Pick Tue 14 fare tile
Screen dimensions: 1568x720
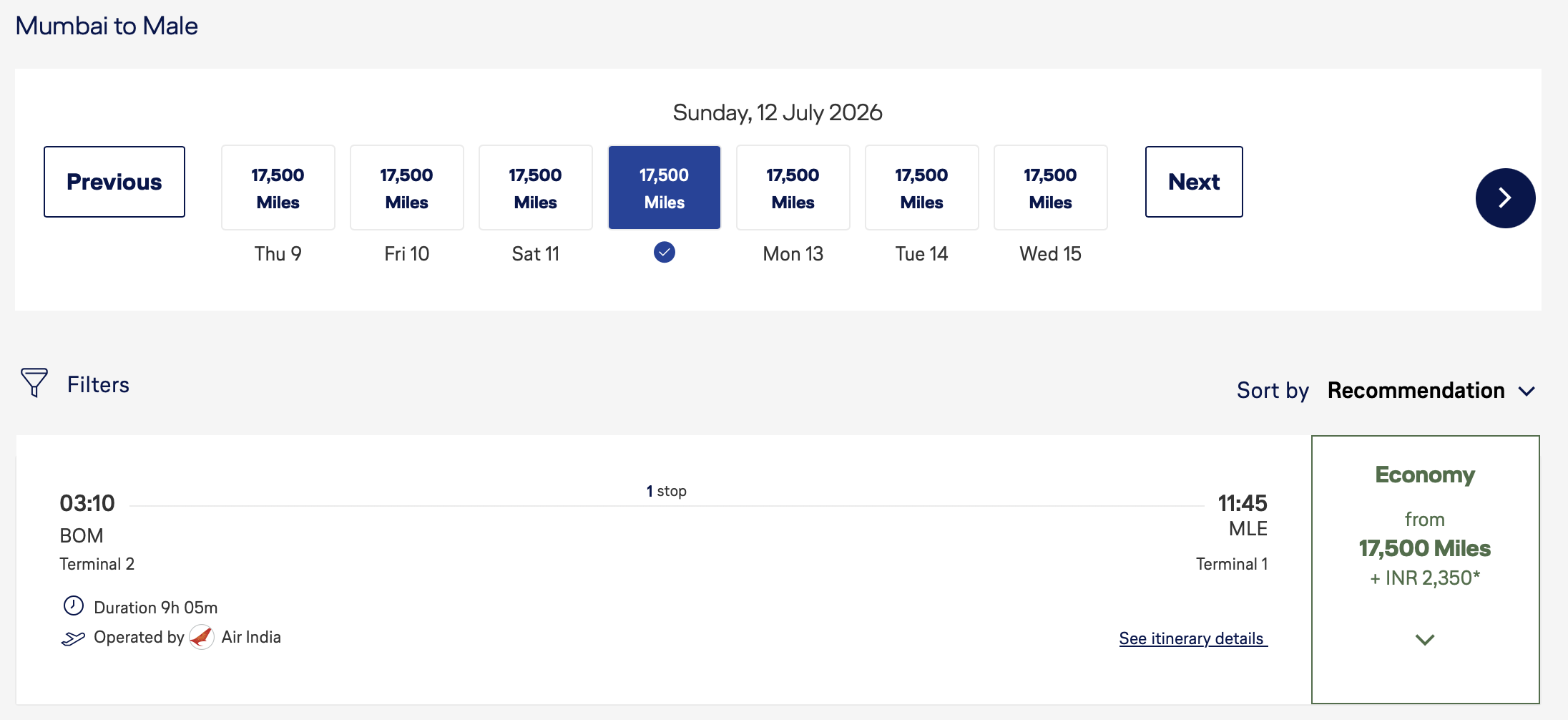[x=921, y=188]
